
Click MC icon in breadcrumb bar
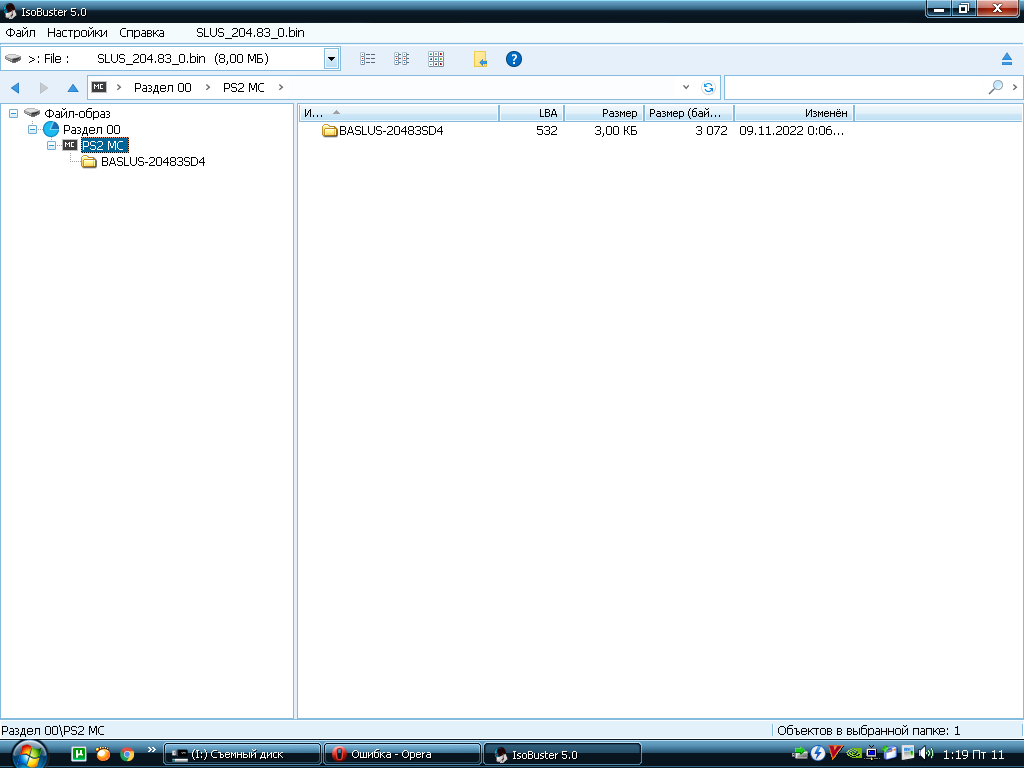pos(99,87)
